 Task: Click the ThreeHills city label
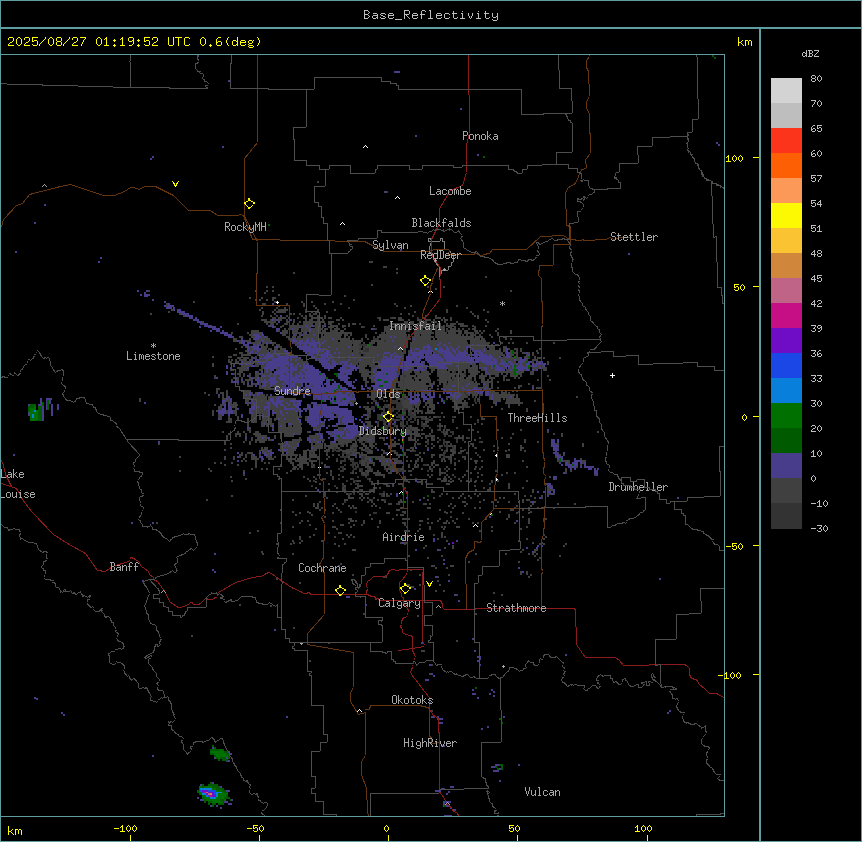[x=537, y=418]
